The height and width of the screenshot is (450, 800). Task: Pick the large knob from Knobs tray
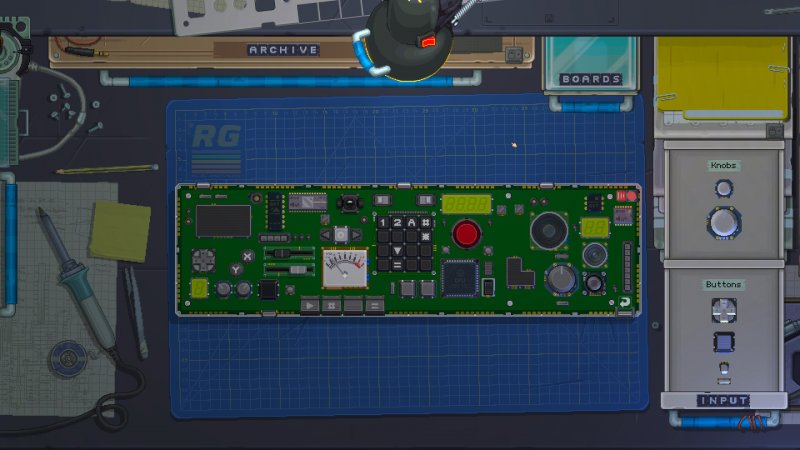(x=723, y=223)
